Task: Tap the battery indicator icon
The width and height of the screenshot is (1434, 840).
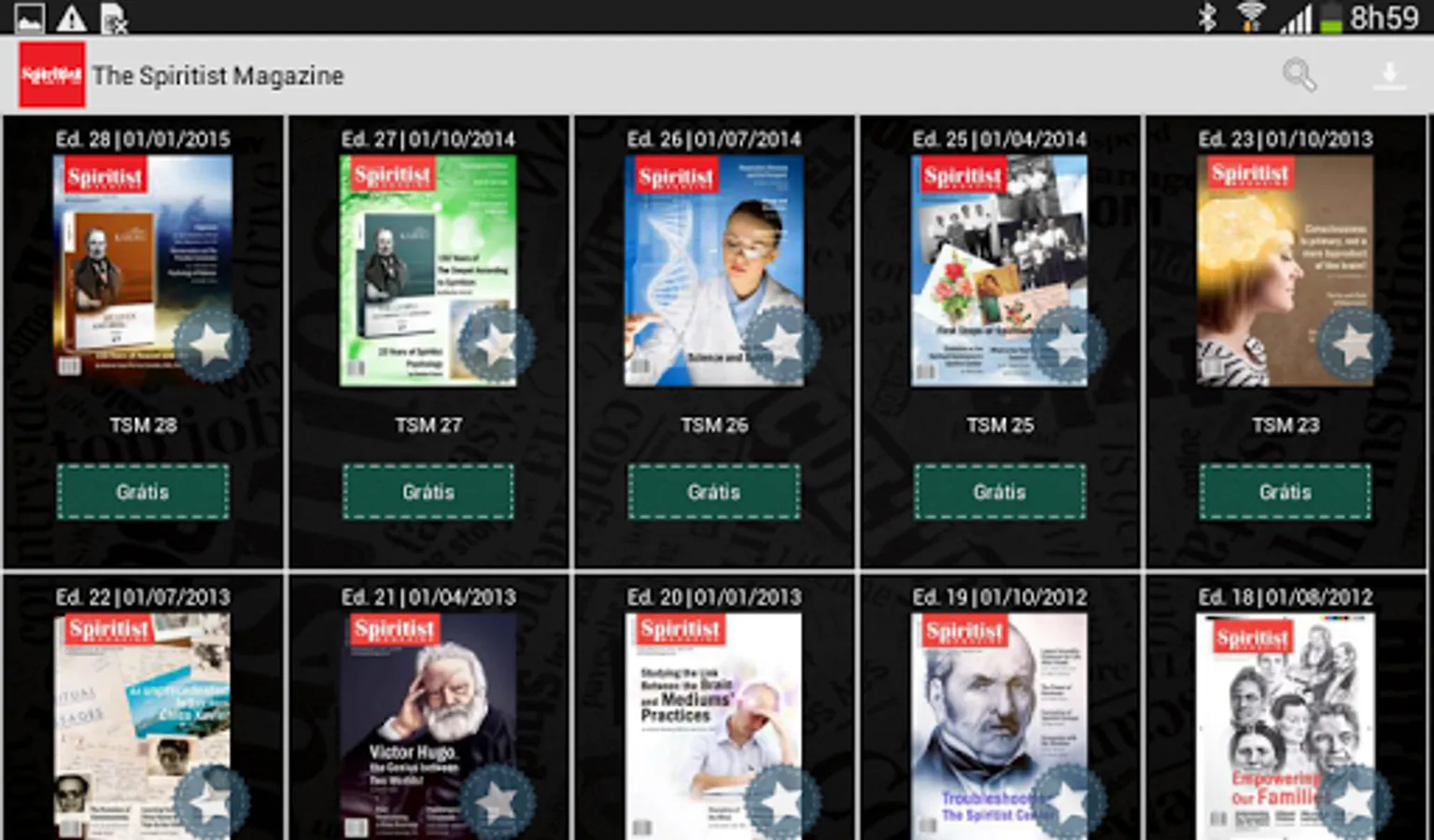Action: point(1332,18)
